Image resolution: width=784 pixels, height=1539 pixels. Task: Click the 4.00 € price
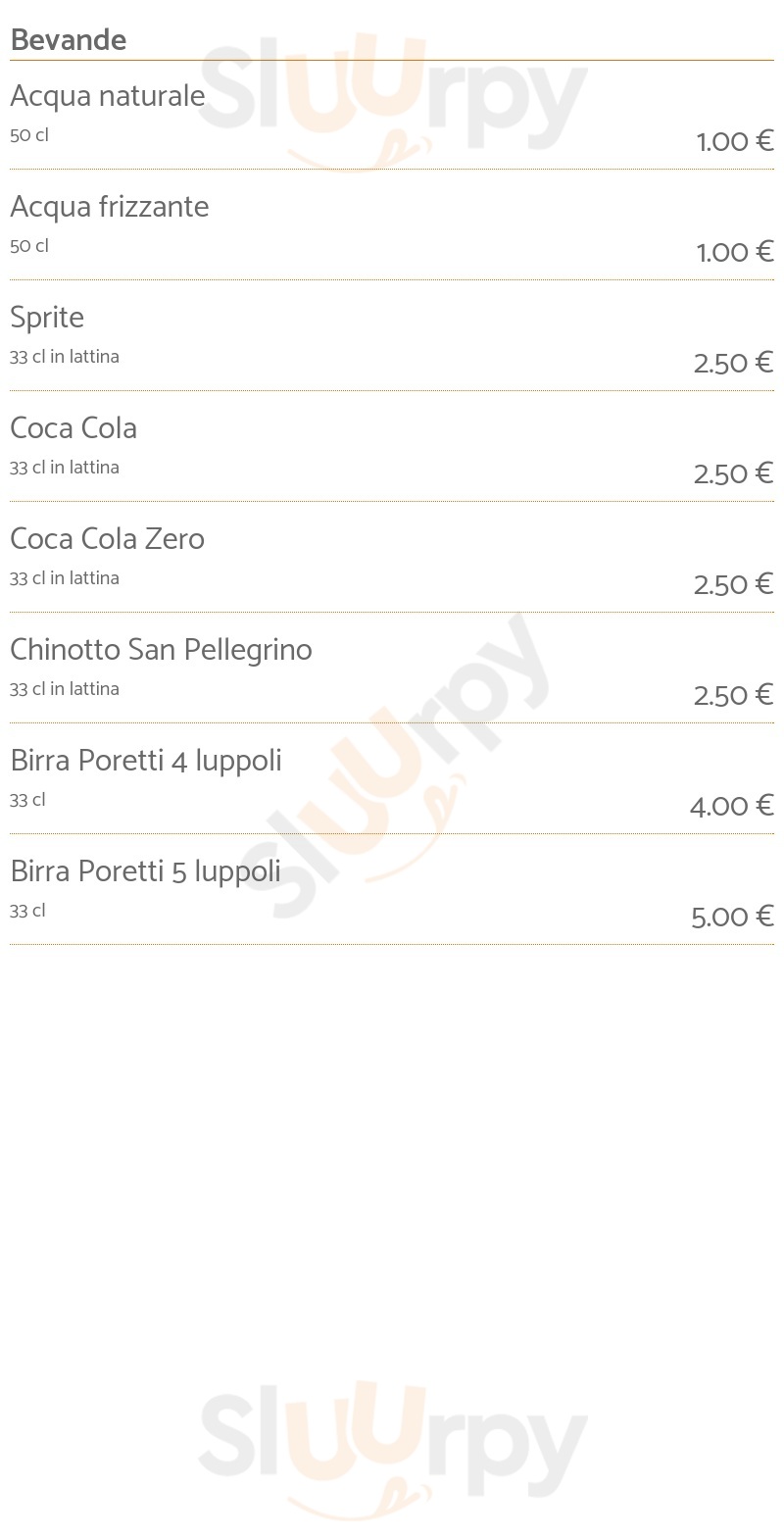pyautogui.click(x=732, y=806)
